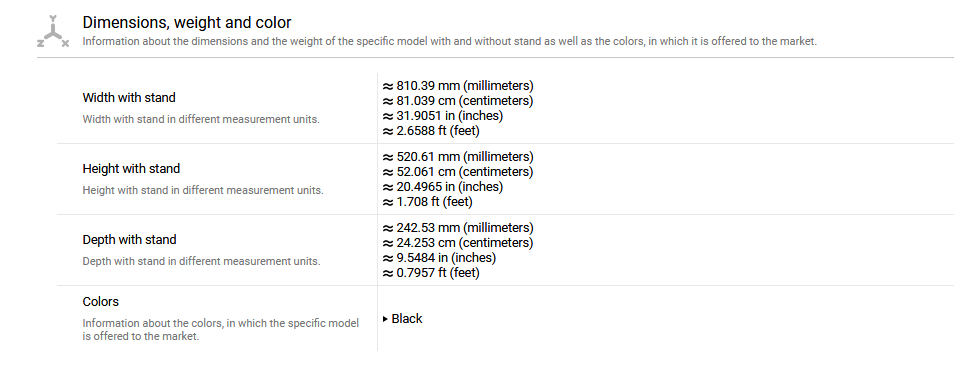This screenshot has height=367, width=954.
Task: Click the XYZ axes dimensions icon
Action: pyautogui.click(x=53, y=31)
